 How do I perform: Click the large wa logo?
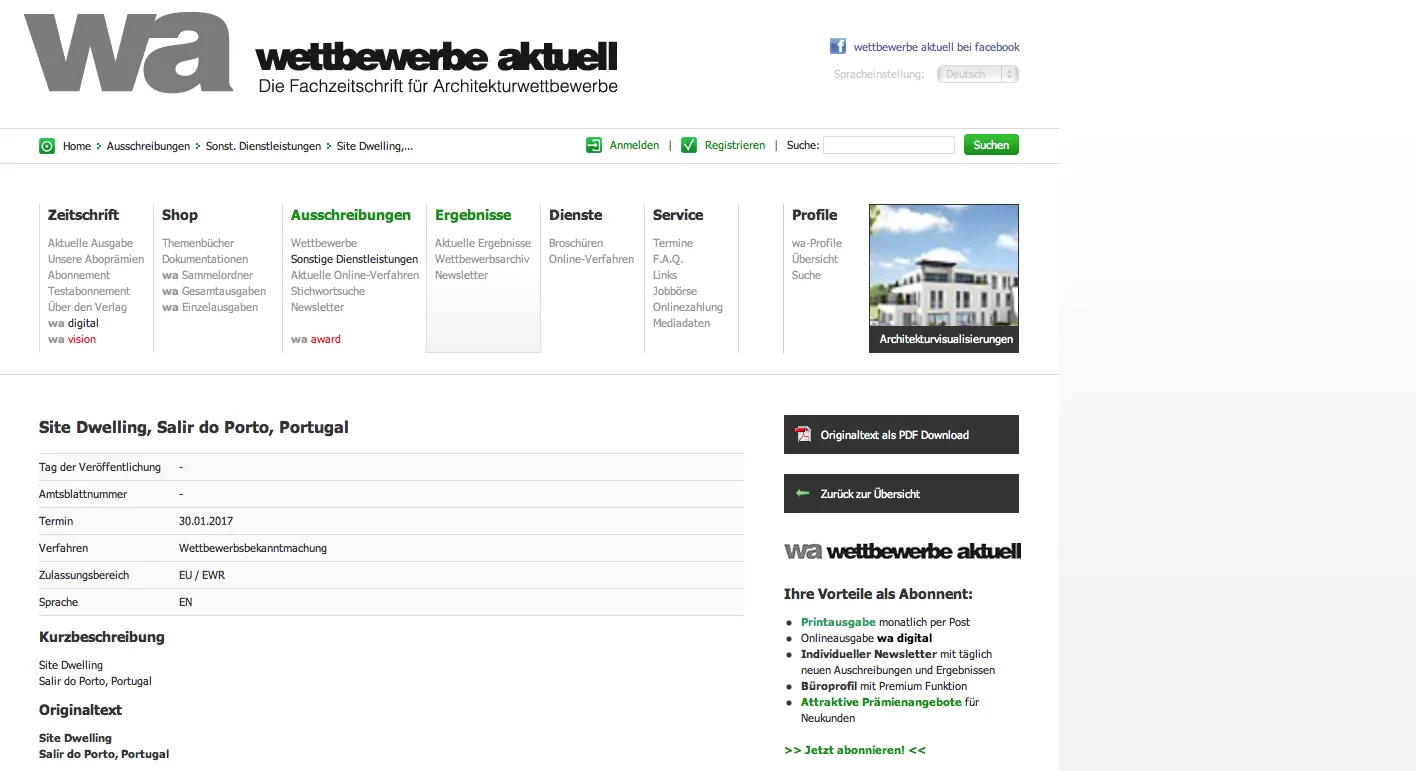[128, 53]
